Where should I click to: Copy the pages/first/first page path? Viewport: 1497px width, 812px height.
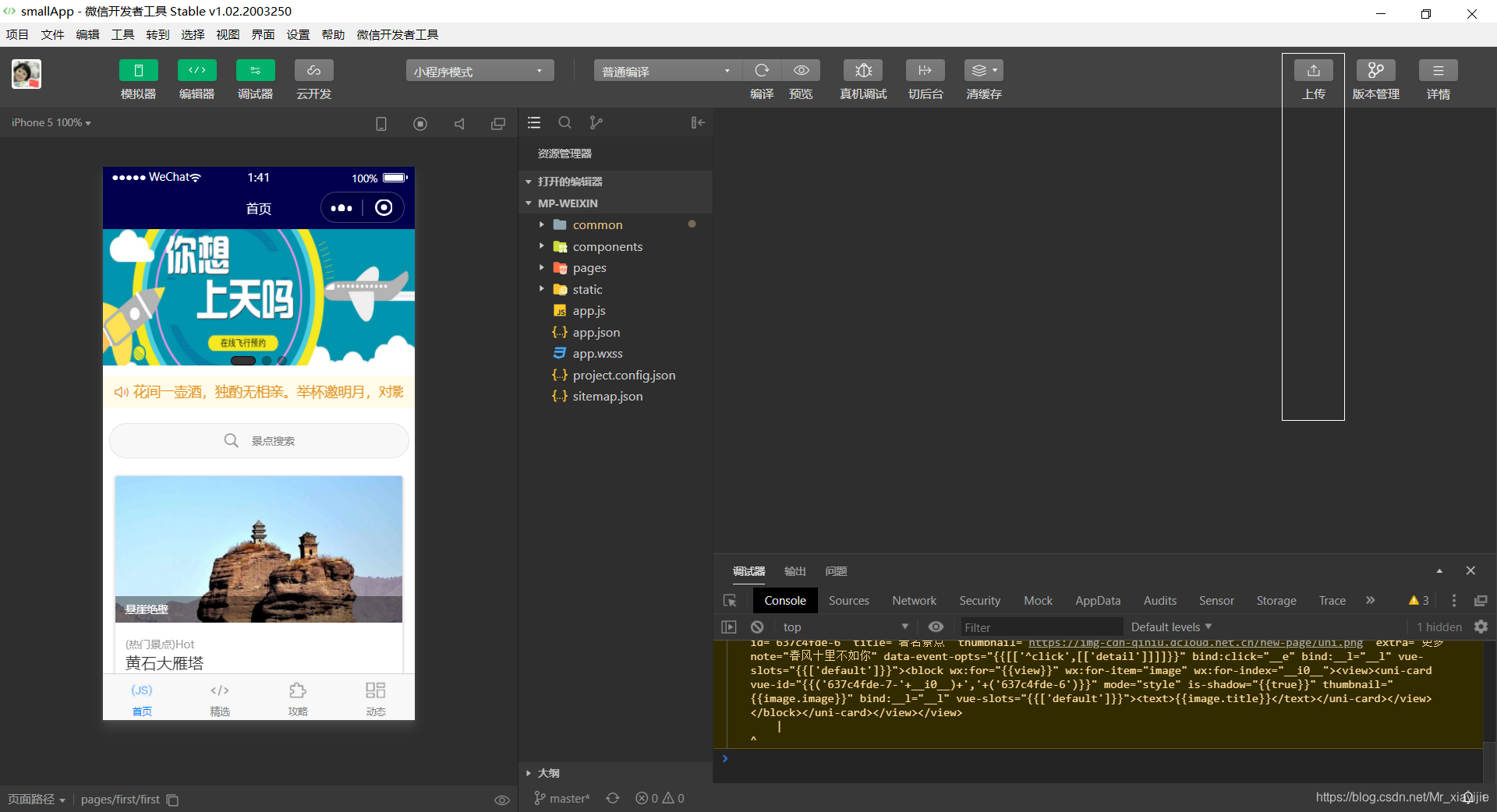click(172, 800)
